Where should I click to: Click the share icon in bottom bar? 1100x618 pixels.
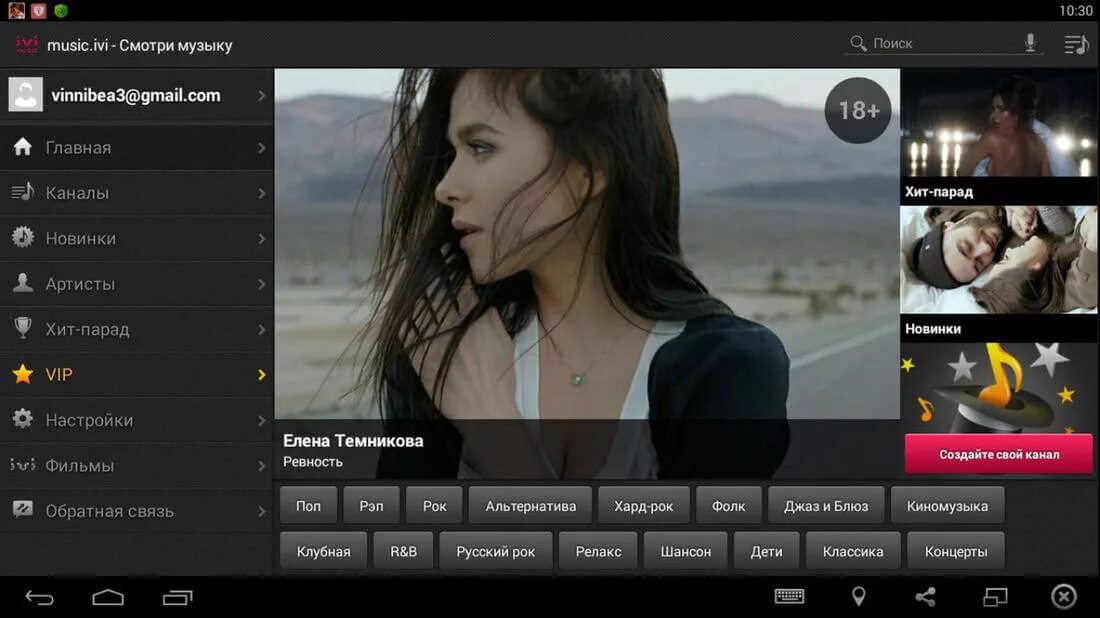point(926,597)
